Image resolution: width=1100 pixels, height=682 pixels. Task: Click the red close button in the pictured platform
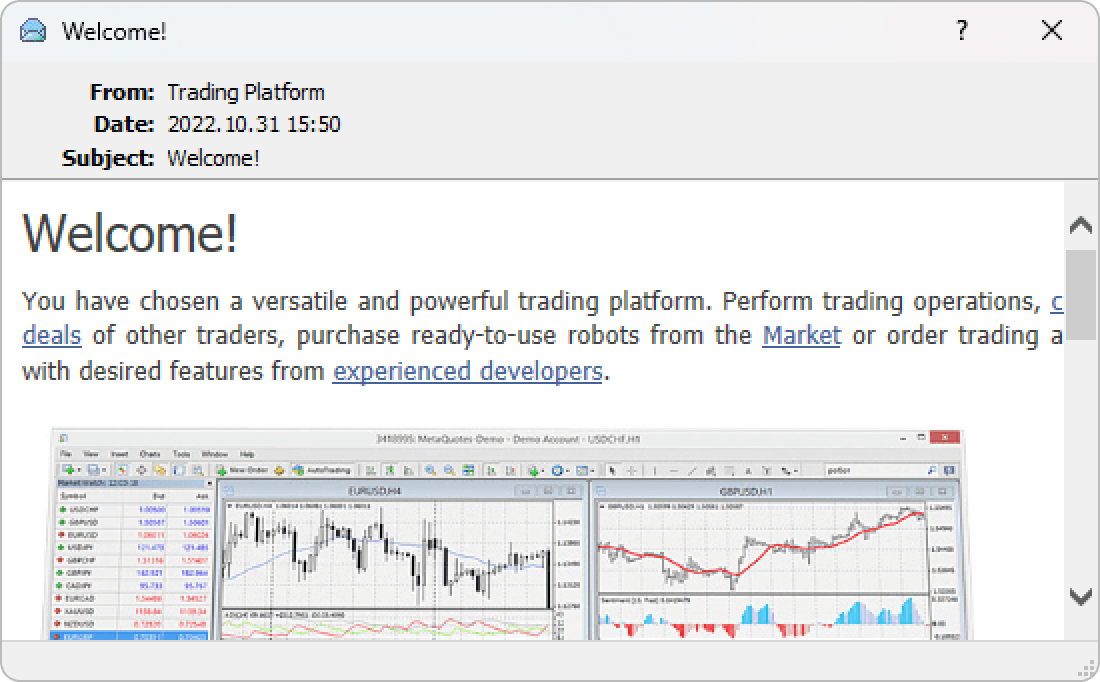click(x=946, y=438)
